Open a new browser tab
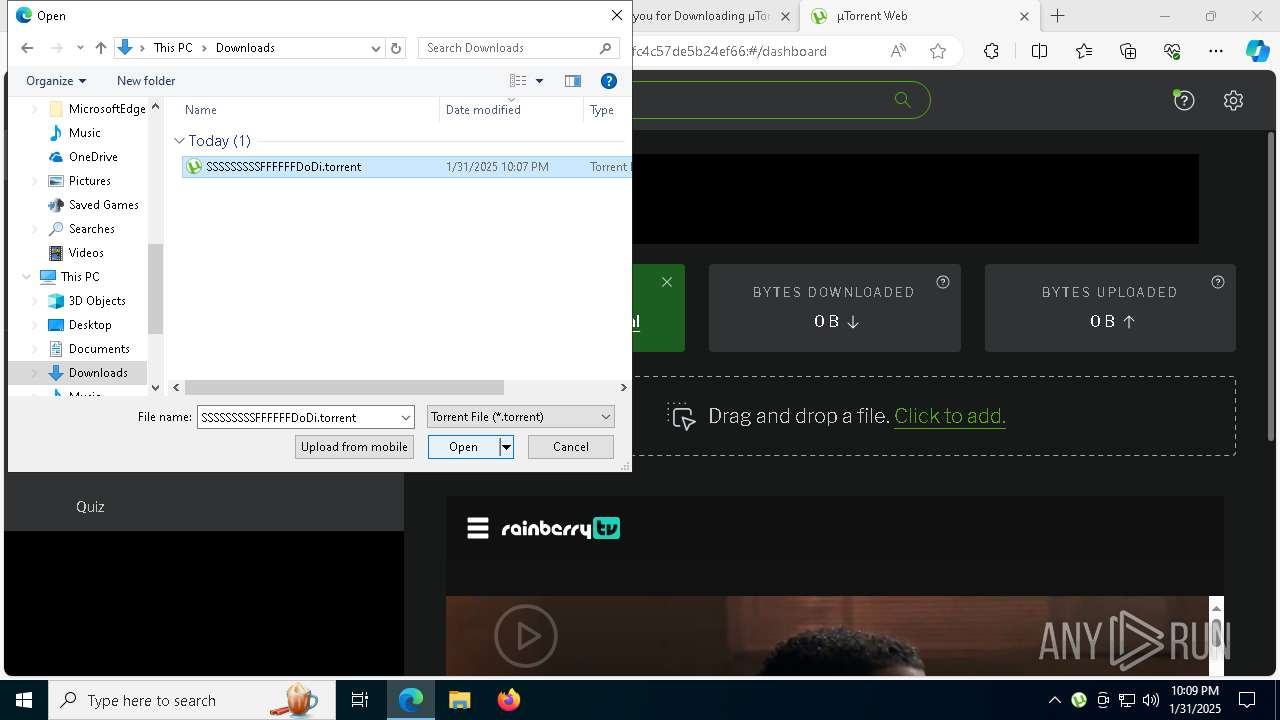 coord(1057,16)
